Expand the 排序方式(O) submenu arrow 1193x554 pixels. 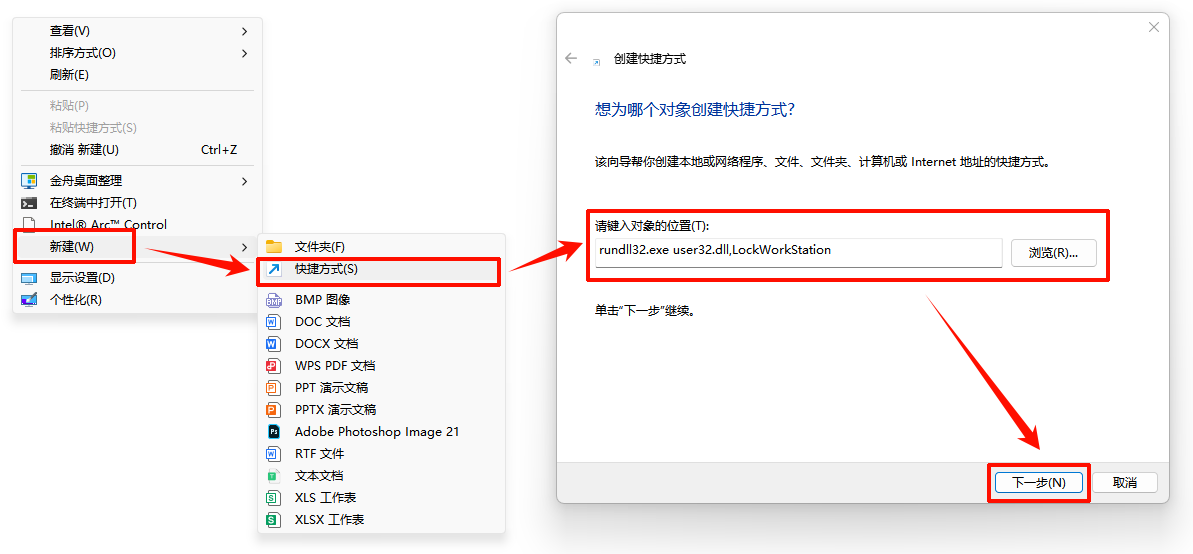tap(244, 53)
